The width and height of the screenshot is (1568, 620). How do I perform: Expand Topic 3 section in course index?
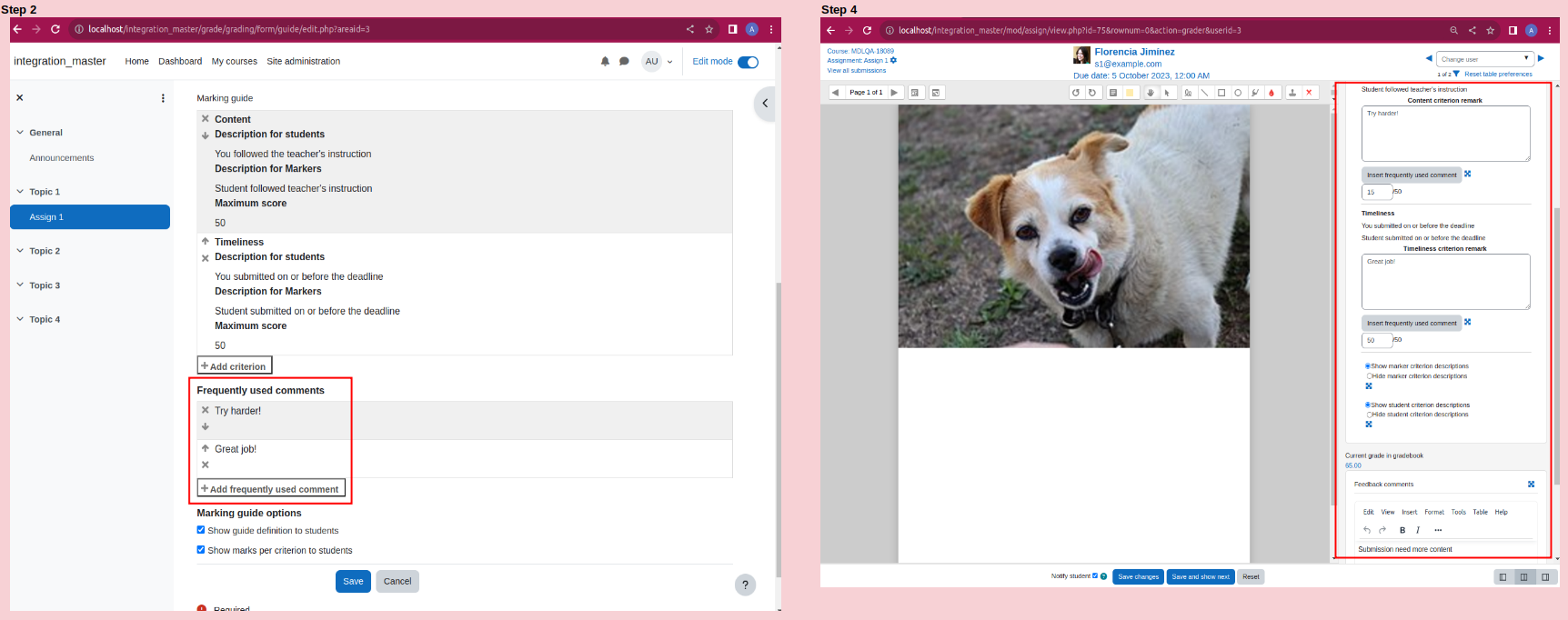(x=20, y=285)
